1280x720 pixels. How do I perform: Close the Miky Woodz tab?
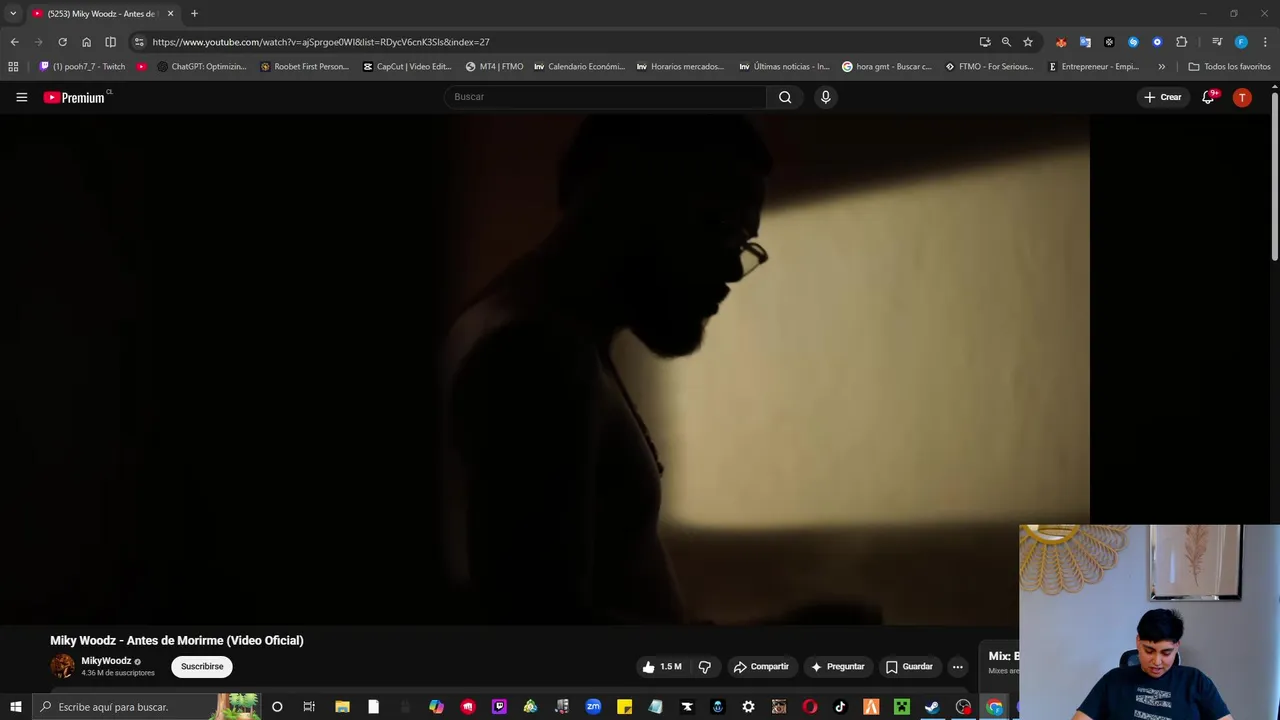point(170,14)
